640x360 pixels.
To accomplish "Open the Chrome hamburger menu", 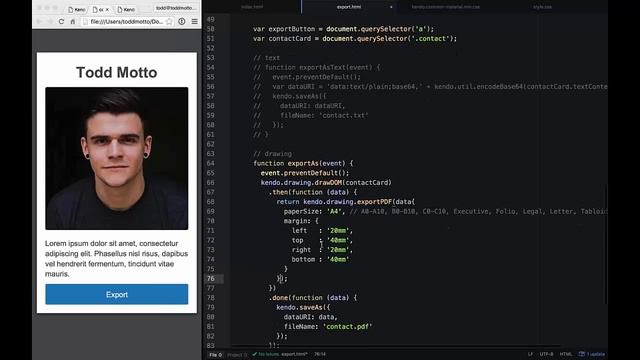I will [195, 22].
